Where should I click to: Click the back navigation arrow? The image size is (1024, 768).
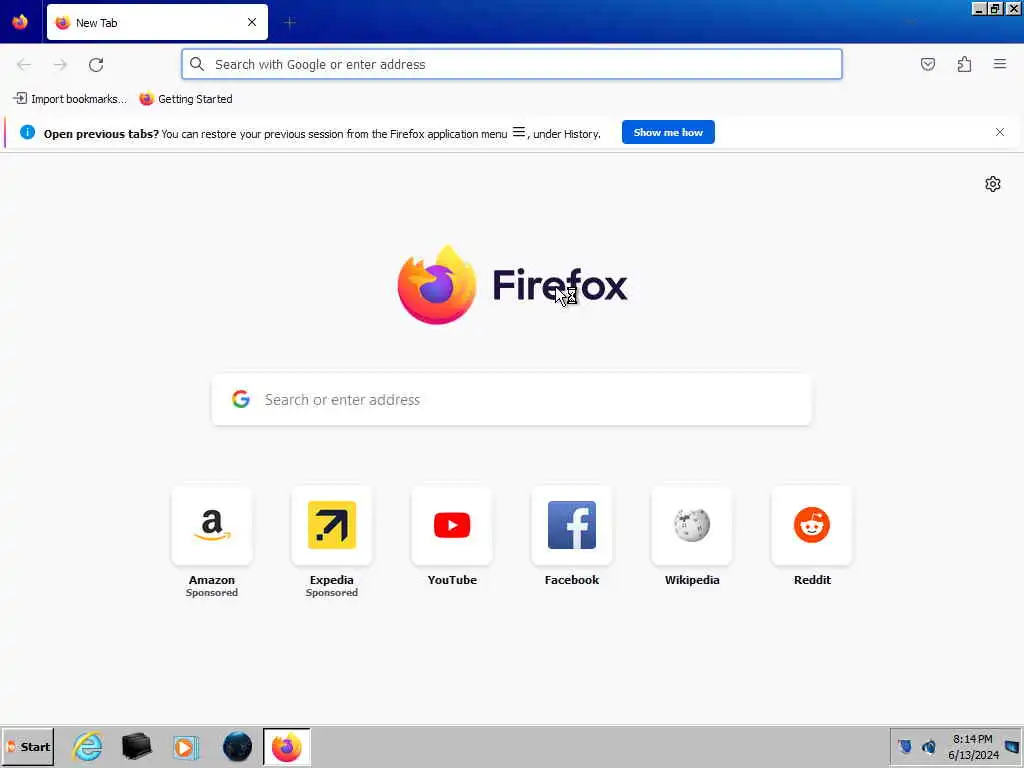(x=24, y=65)
